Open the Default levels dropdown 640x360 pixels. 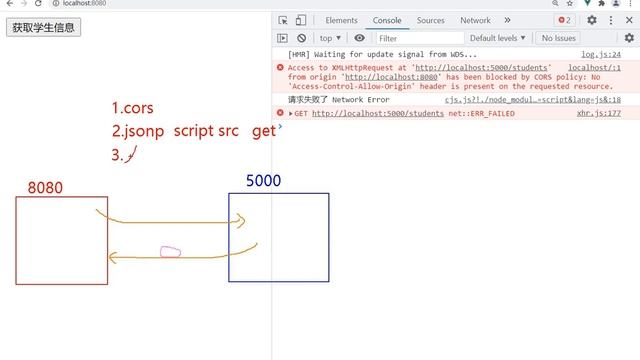point(497,38)
